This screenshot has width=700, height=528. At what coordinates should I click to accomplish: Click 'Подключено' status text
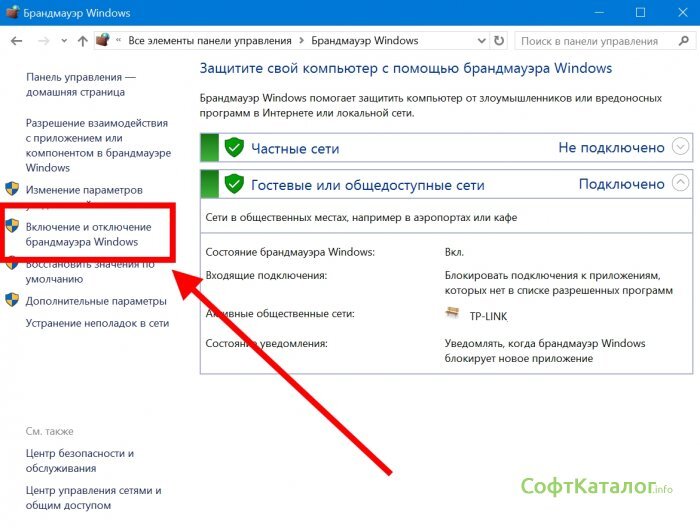[x=621, y=184]
